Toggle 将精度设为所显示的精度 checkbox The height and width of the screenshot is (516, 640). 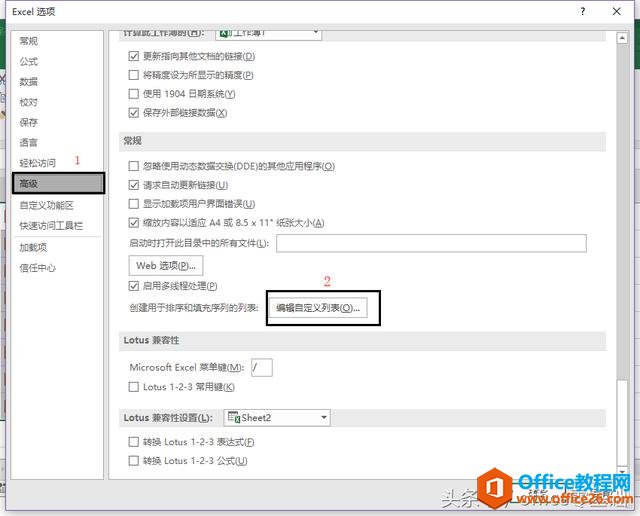coord(133,75)
